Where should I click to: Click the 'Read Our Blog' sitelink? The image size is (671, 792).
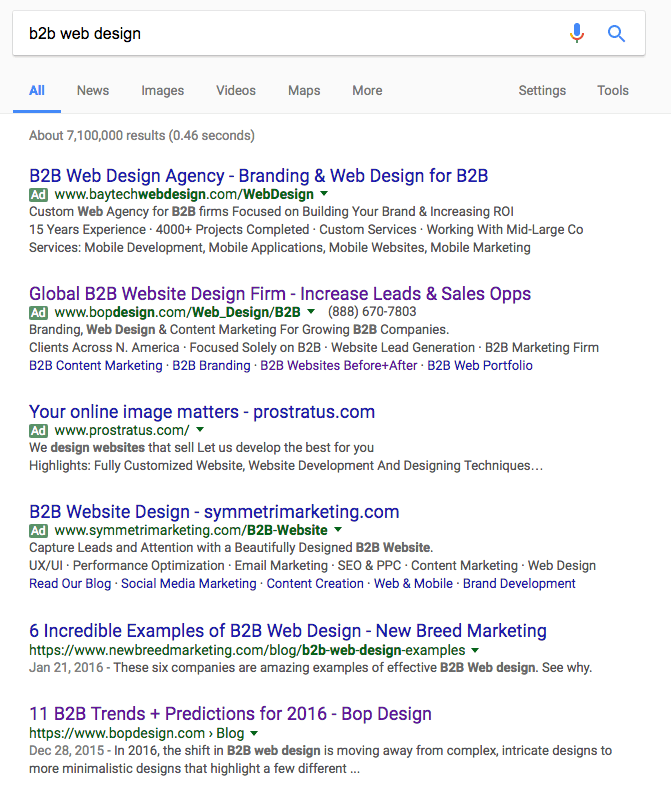pyautogui.click(x=70, y=583)
